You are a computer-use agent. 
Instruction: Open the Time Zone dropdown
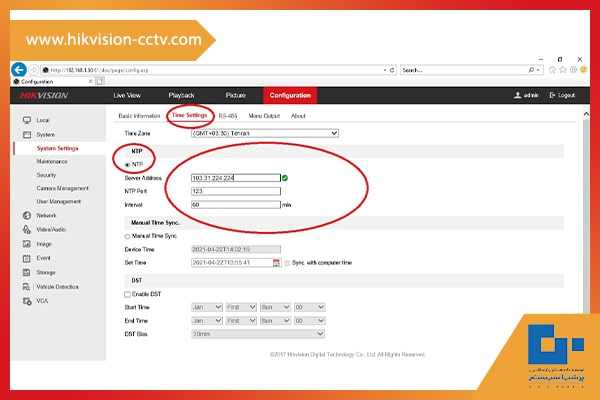(265, 133)
